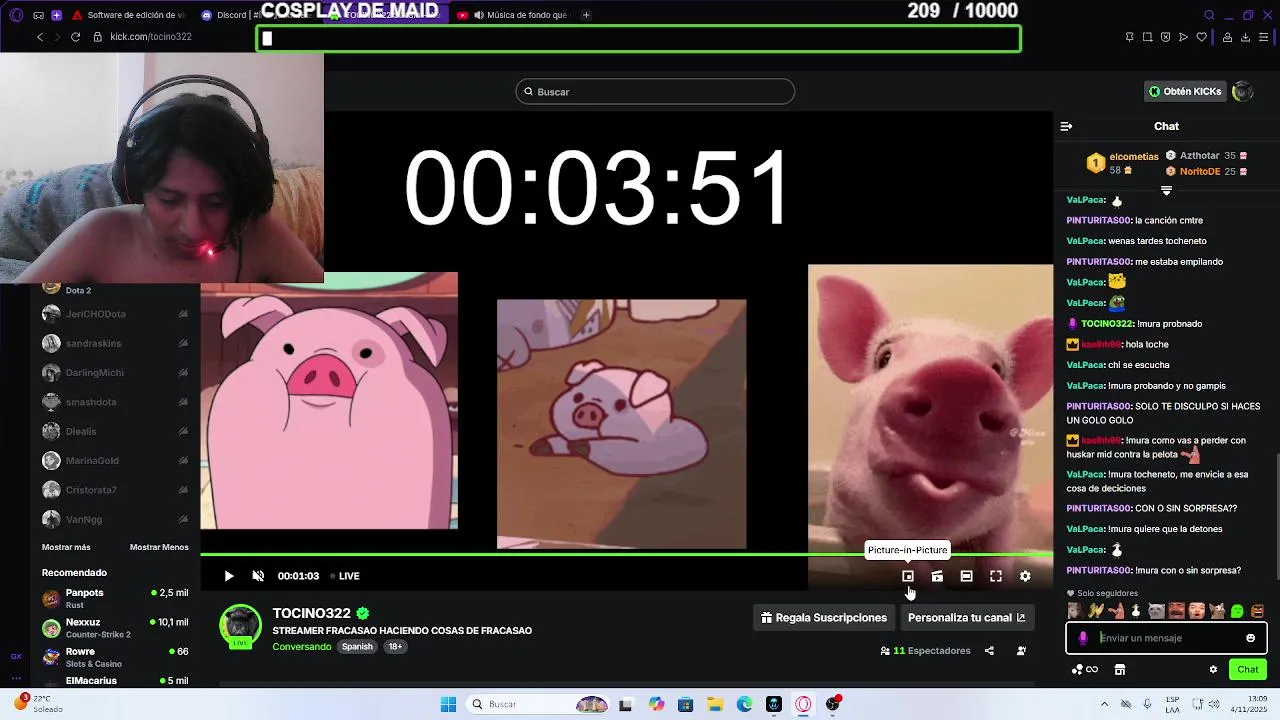Click Regala Suscripciones button
The image size is (1280, 720).
pyautogui.click(x=824, y=618)
